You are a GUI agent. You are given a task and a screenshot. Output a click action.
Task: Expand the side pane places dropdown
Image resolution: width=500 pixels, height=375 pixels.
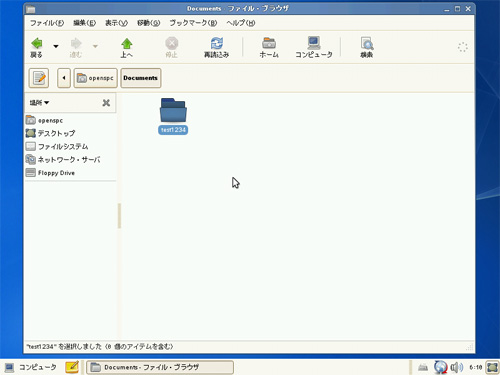pyautogui.click(x=39, y=103)
